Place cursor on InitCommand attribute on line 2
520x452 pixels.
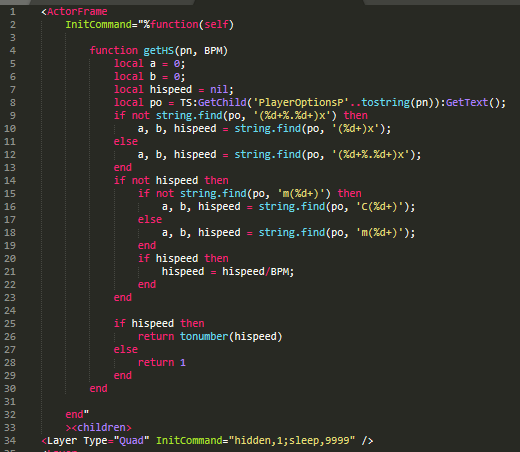pos(99,25)
